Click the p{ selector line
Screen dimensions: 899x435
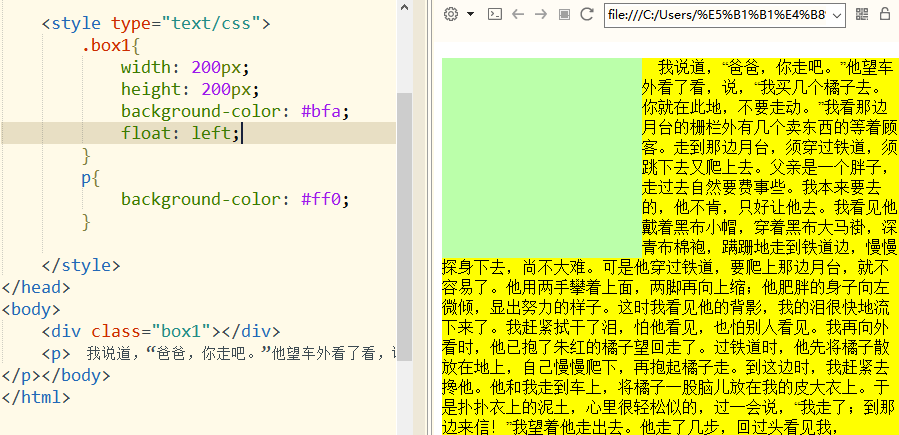[x=91, y=178]
